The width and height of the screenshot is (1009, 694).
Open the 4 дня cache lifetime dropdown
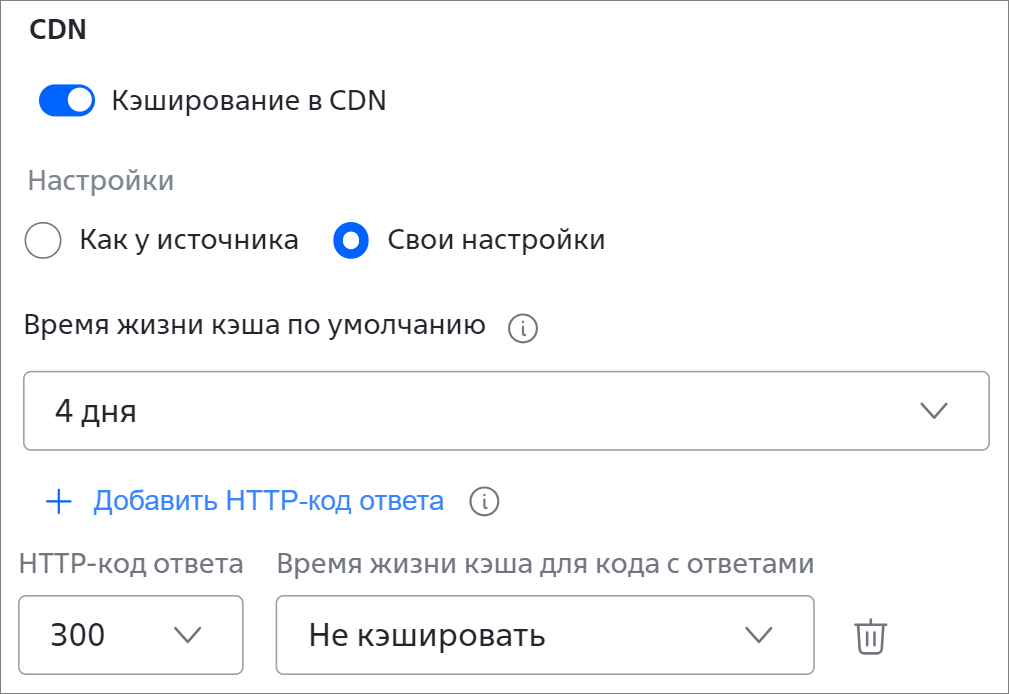coord(506,411)
